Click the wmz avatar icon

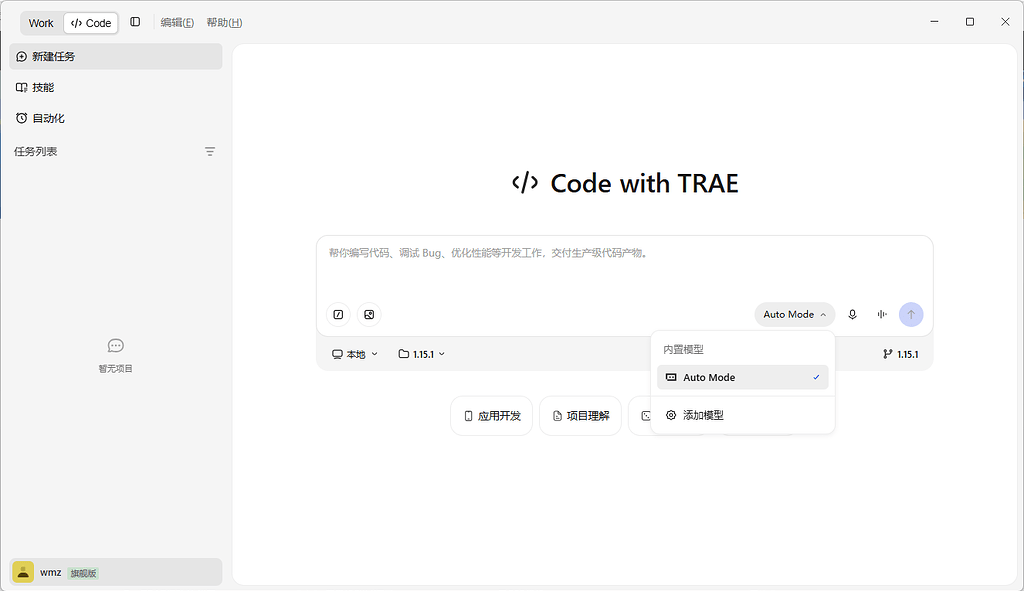click(23, 572)
